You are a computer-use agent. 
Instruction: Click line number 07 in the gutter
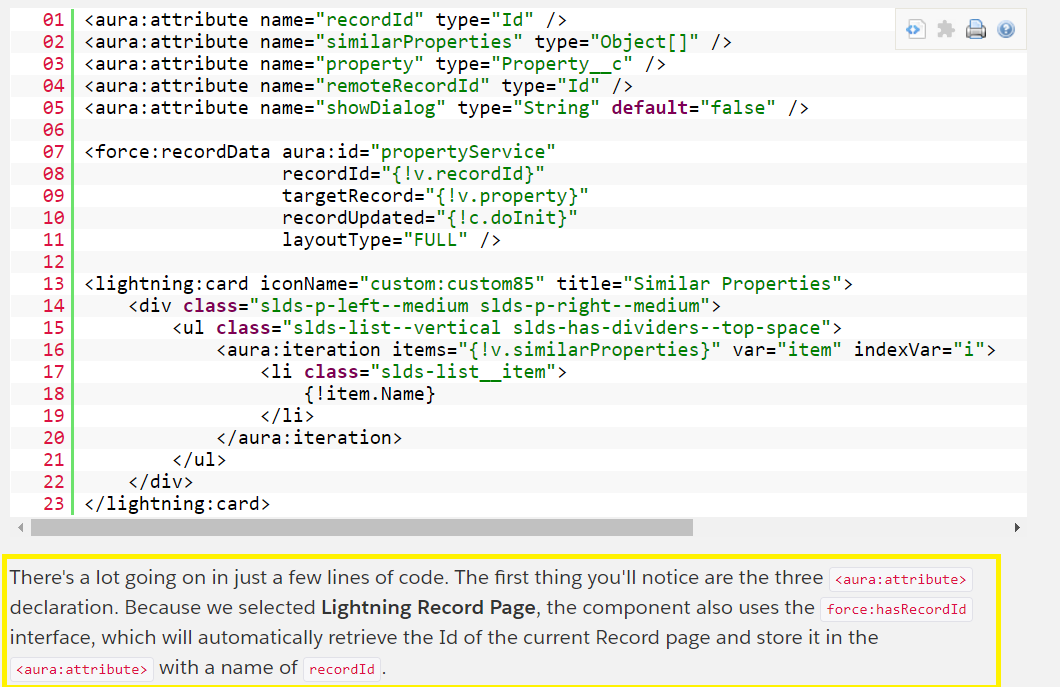pos(53,151)
